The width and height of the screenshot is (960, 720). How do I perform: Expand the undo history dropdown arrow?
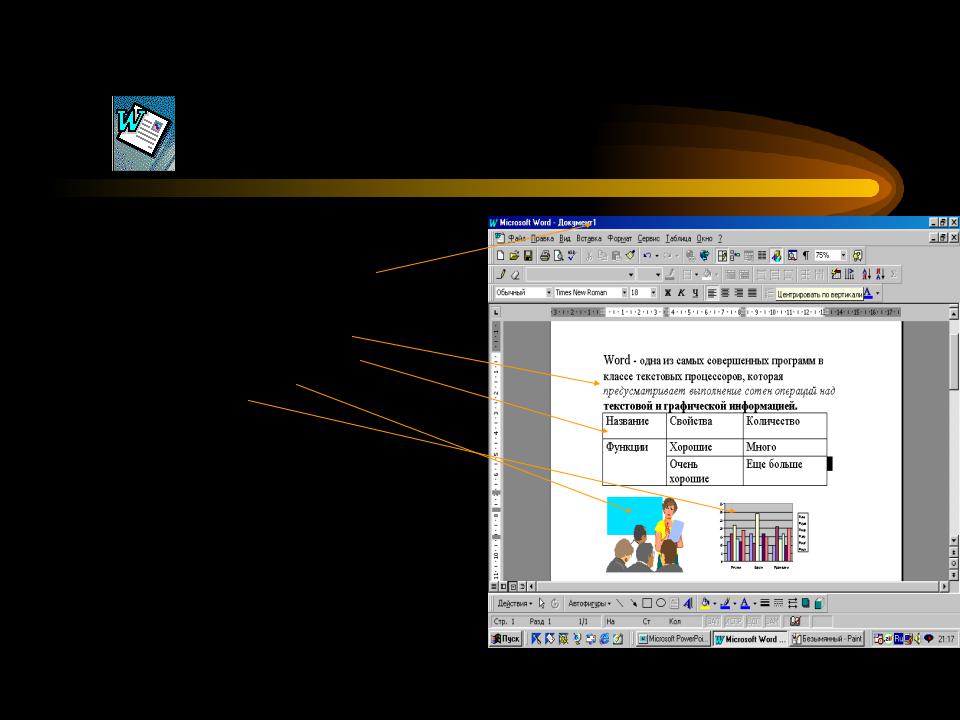(657, 256)
